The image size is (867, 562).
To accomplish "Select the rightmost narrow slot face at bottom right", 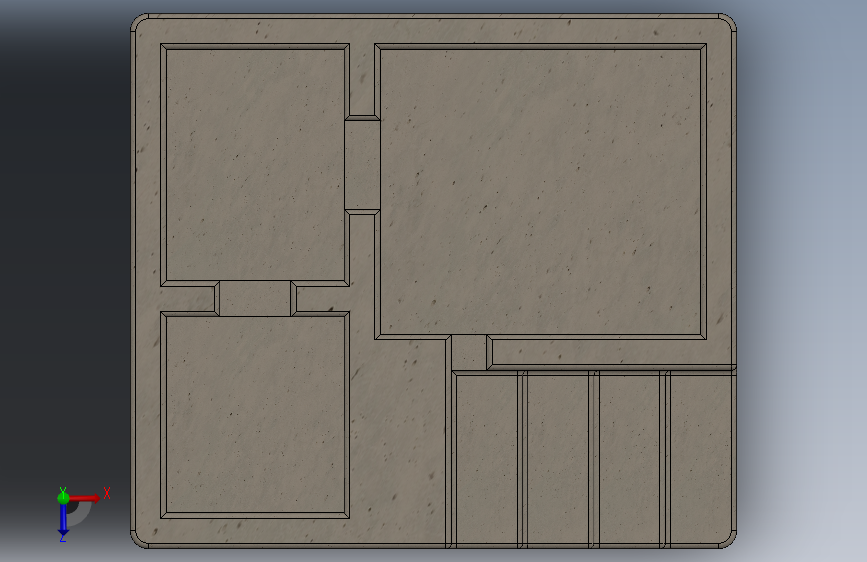I will click(x=700, y=460).
